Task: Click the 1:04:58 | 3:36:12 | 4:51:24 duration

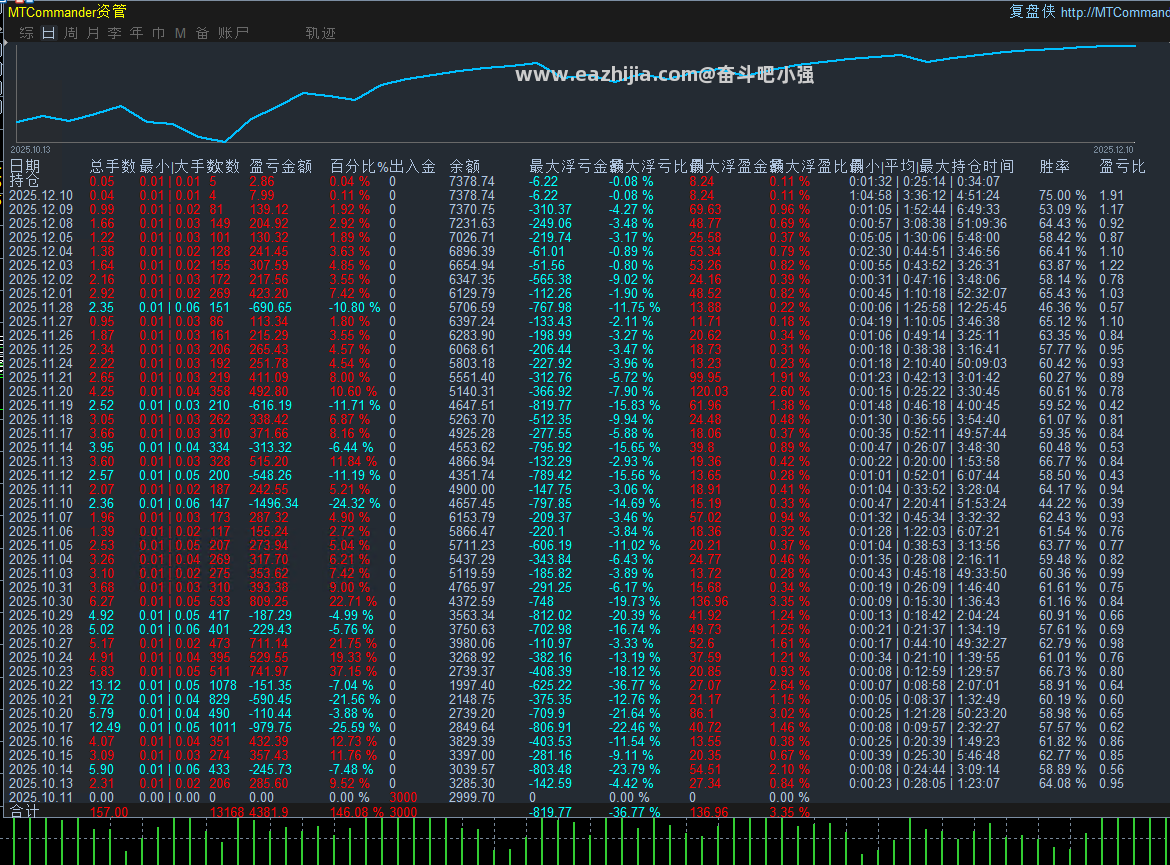Action: point(925,196)
